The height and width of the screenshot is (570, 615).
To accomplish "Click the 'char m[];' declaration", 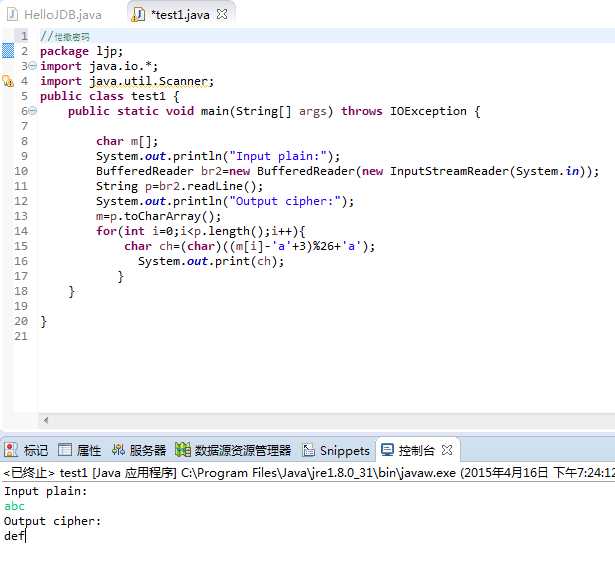I will click(x=127, y=141).
